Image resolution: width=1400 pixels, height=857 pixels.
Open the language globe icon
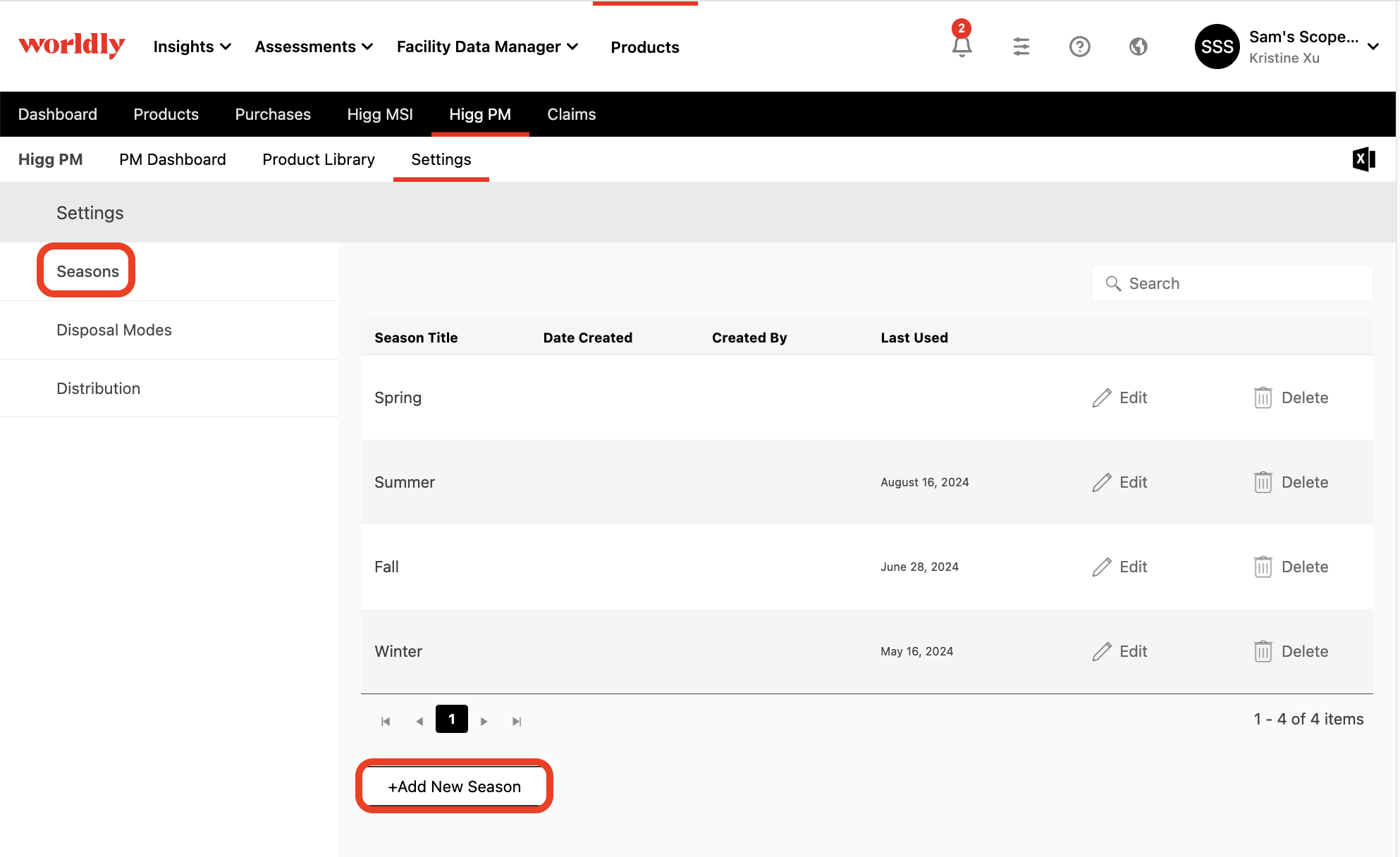[1138, 47]
